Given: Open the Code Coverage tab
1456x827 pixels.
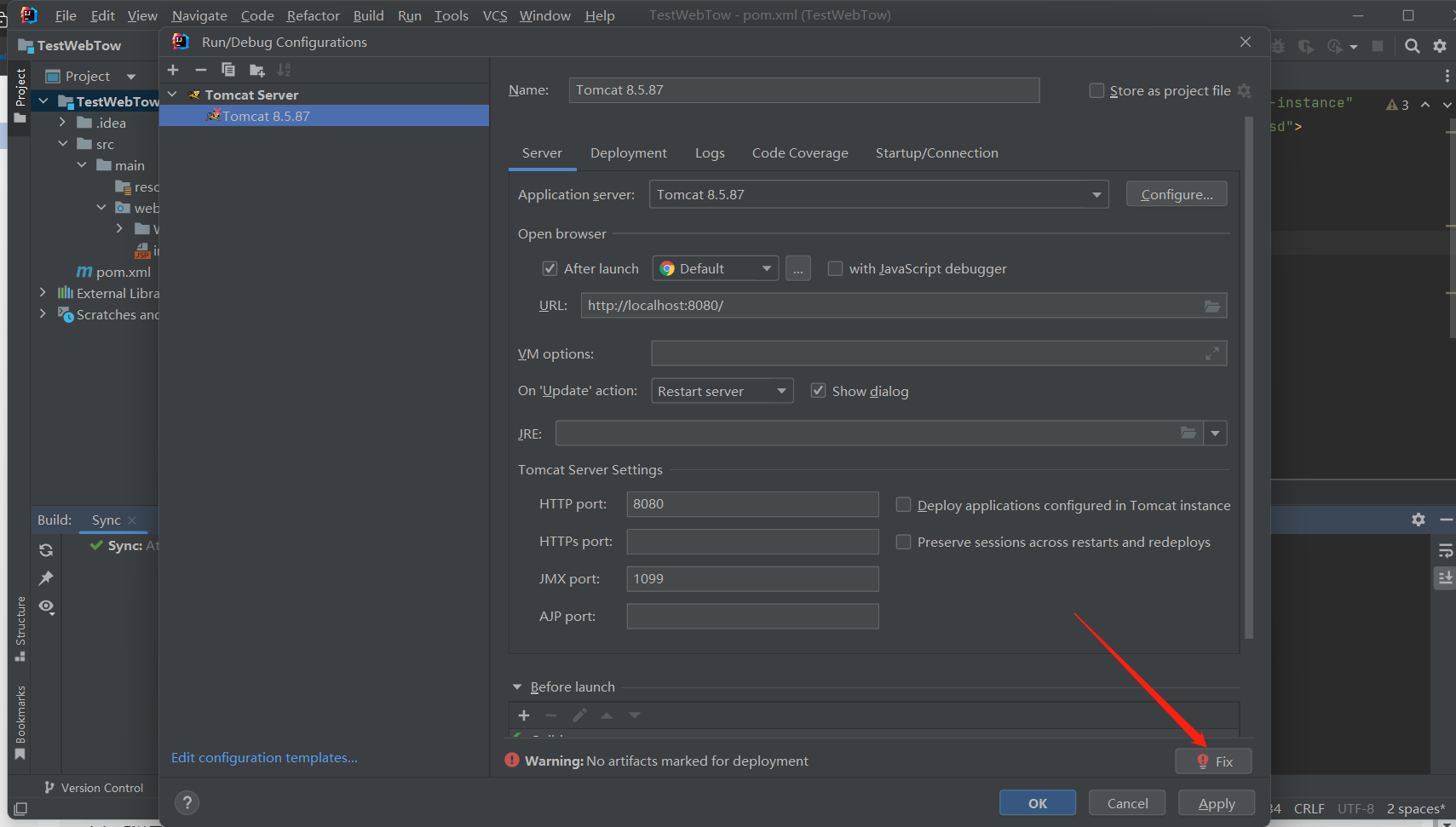Looking at the screenshot, I should [x=800, y=153].
